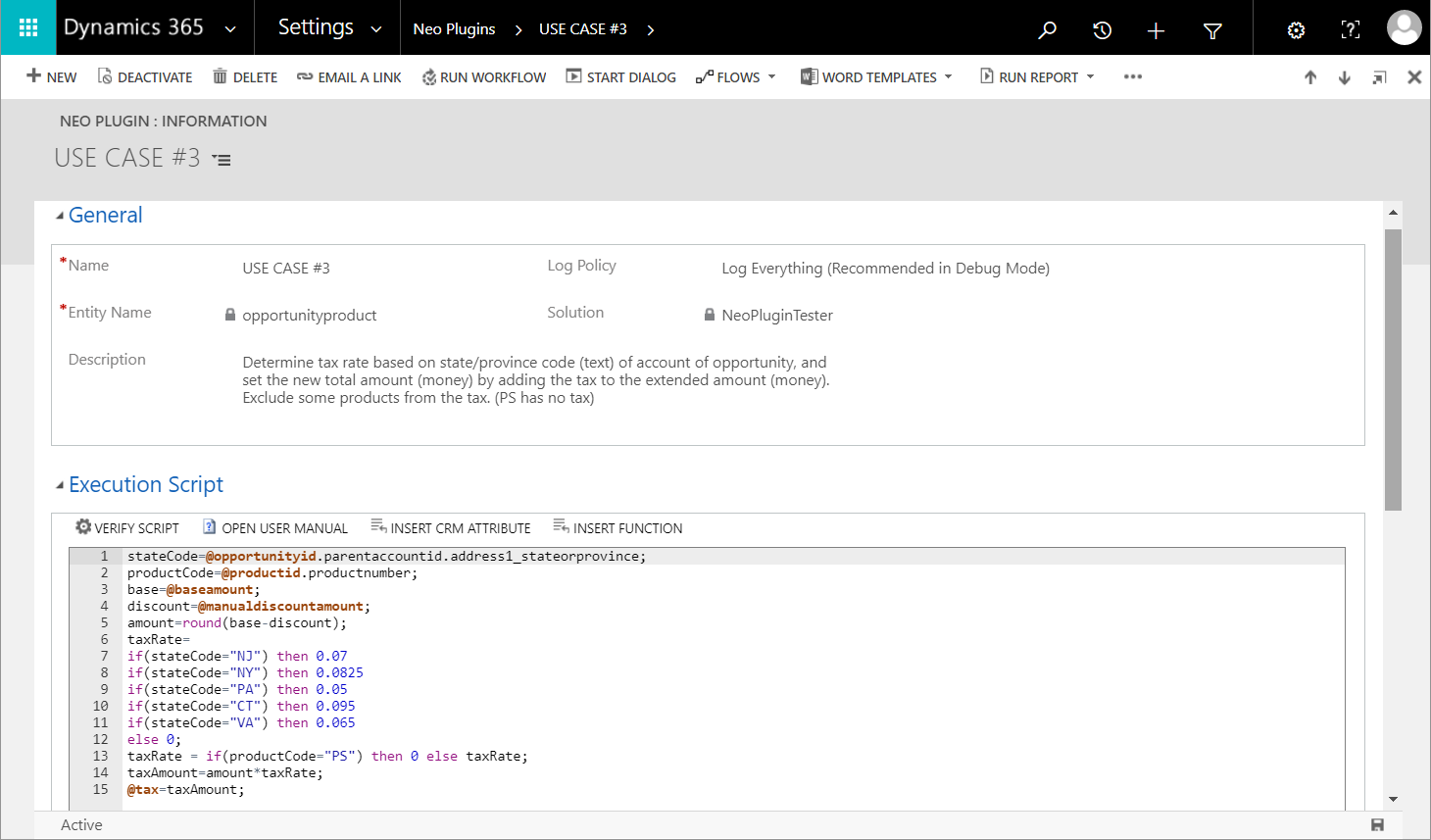The image size is (1431, 840).
Task: Open the help question mark icon
Action: pos(1350,30)
